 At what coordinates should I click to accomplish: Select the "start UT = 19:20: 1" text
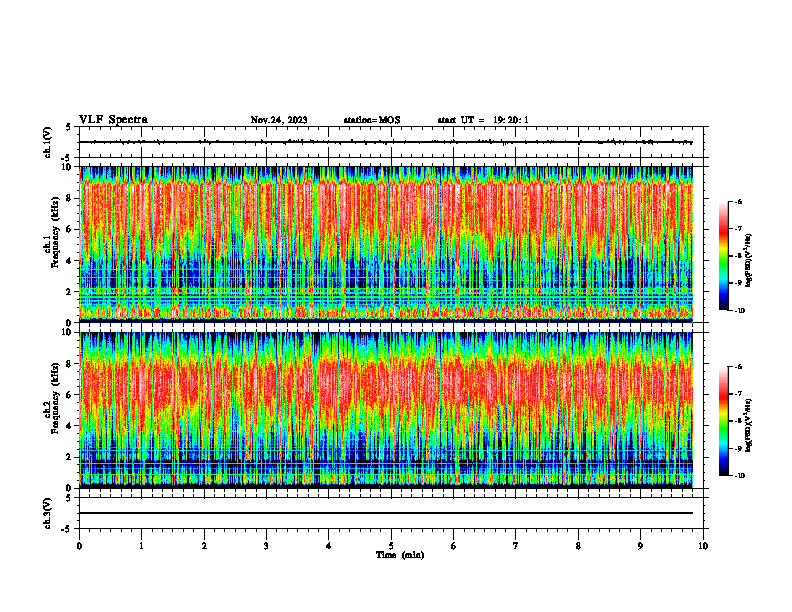(483, 120)
